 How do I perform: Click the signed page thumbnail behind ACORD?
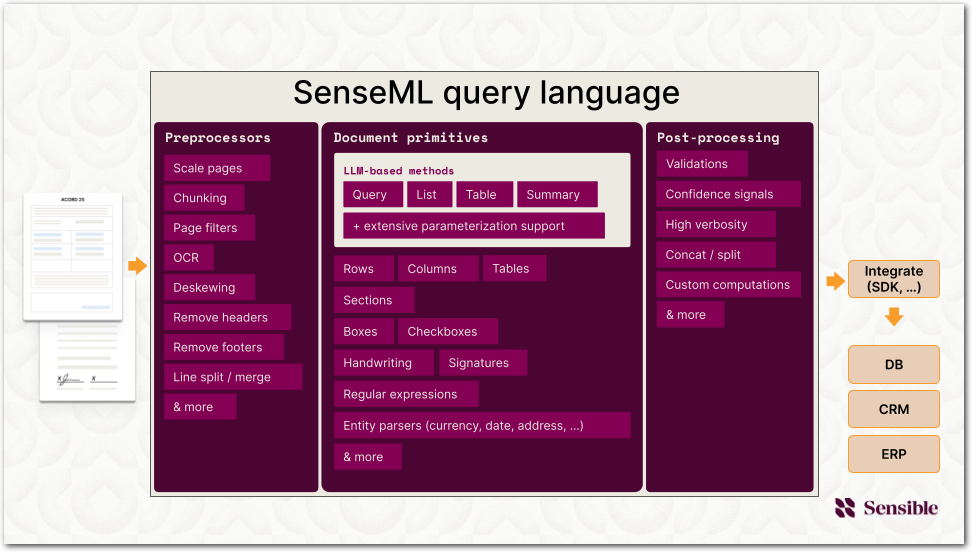[87, 362]
